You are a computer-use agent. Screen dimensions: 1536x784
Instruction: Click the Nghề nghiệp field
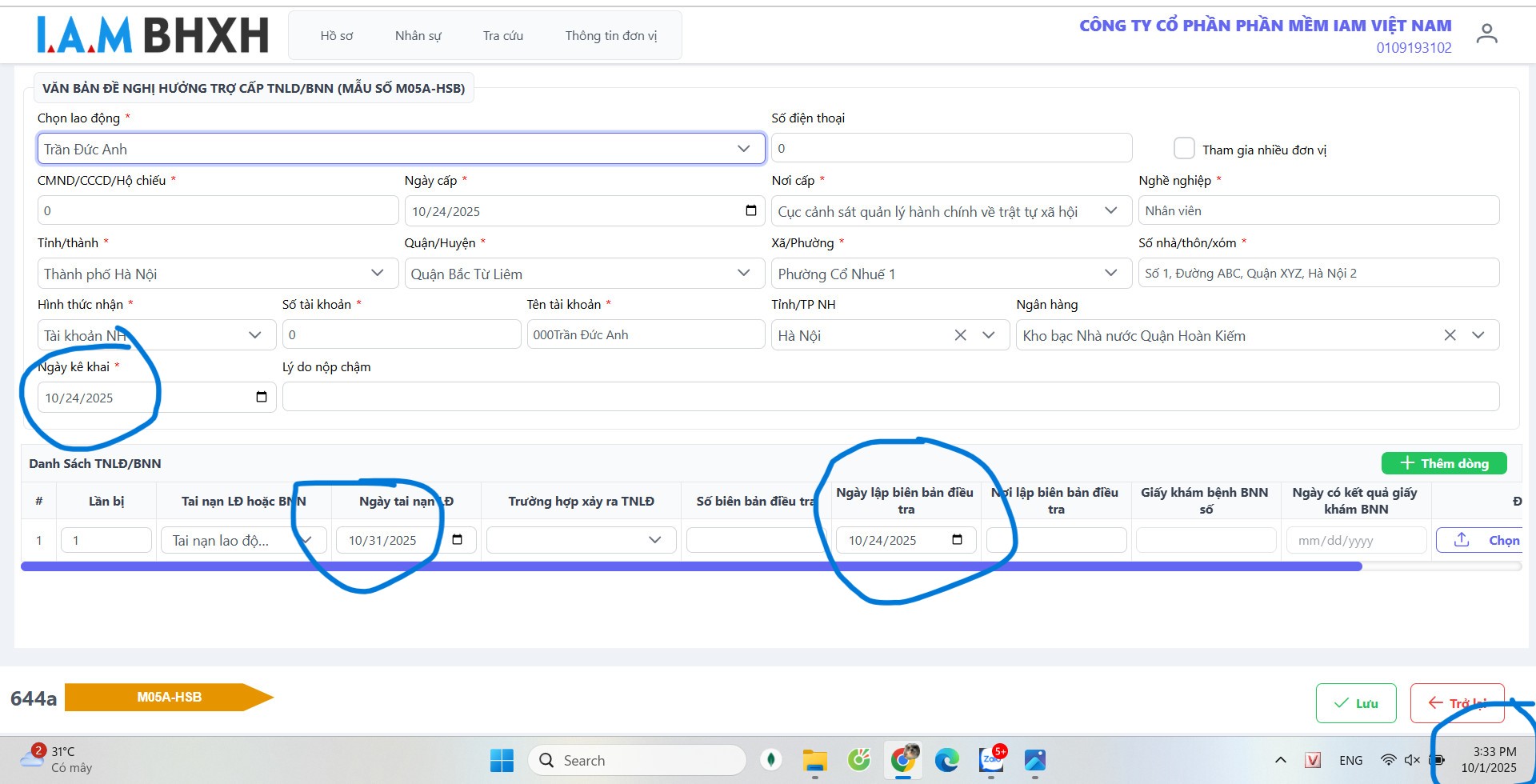coord(1318,210)
